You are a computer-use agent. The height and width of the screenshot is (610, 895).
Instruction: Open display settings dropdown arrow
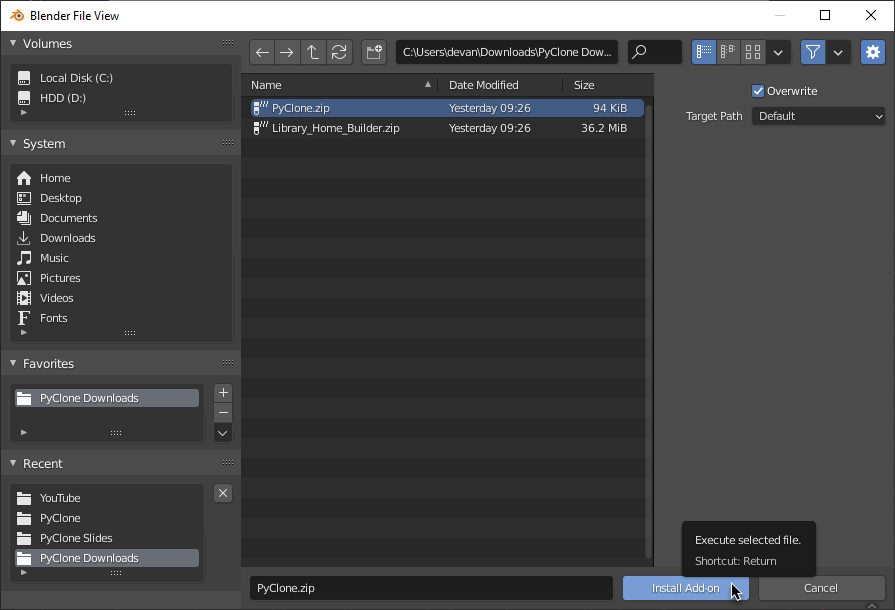(x=779, y=52)
